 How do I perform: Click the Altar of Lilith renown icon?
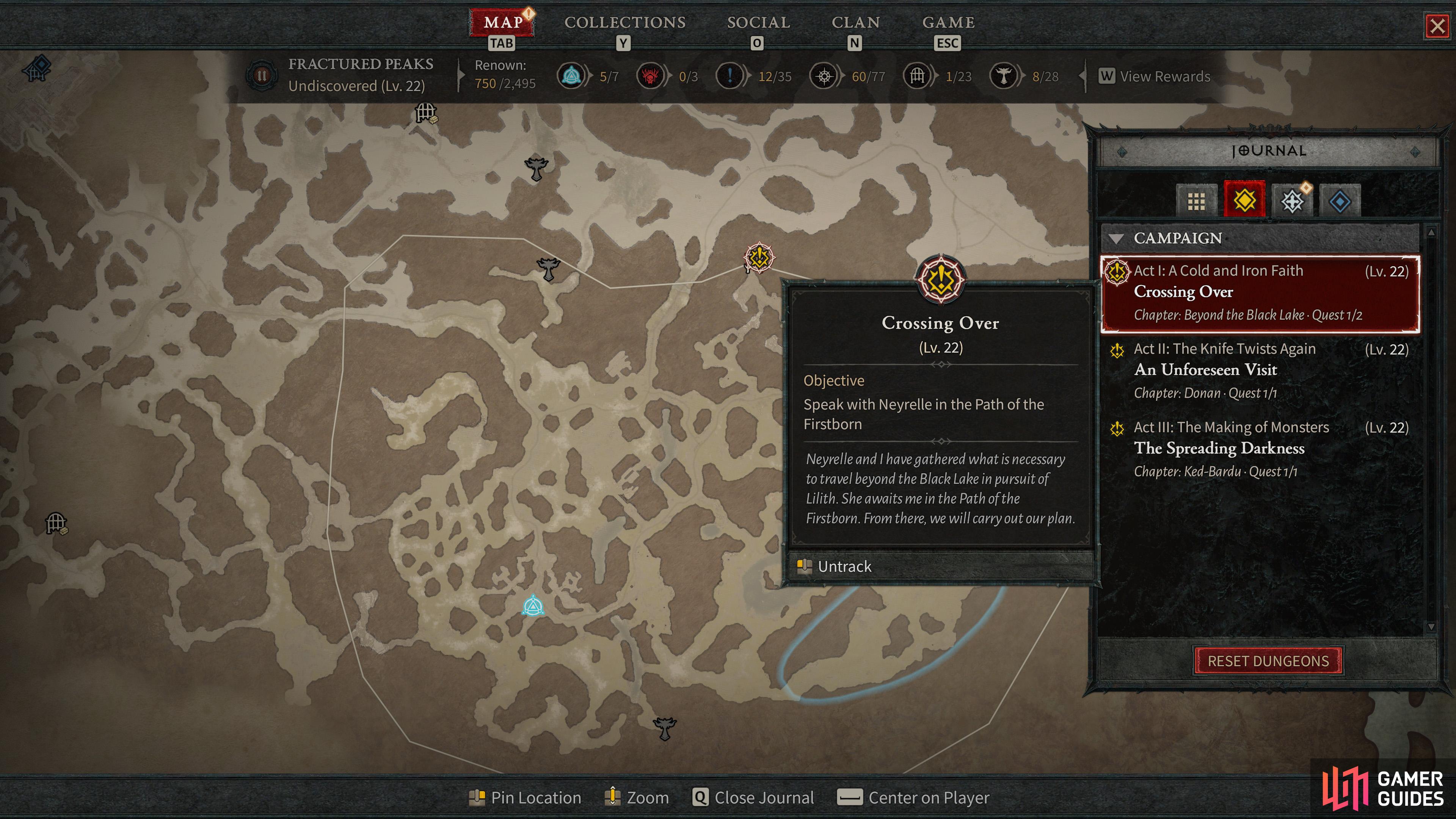click(x=1003, y=76)
